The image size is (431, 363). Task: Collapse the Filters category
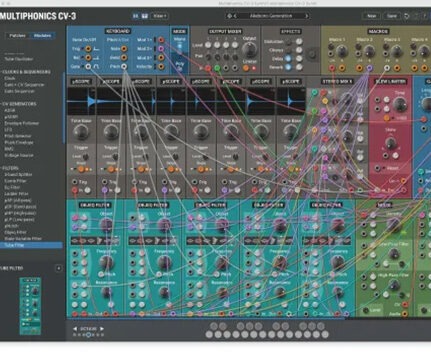point(10,168)
